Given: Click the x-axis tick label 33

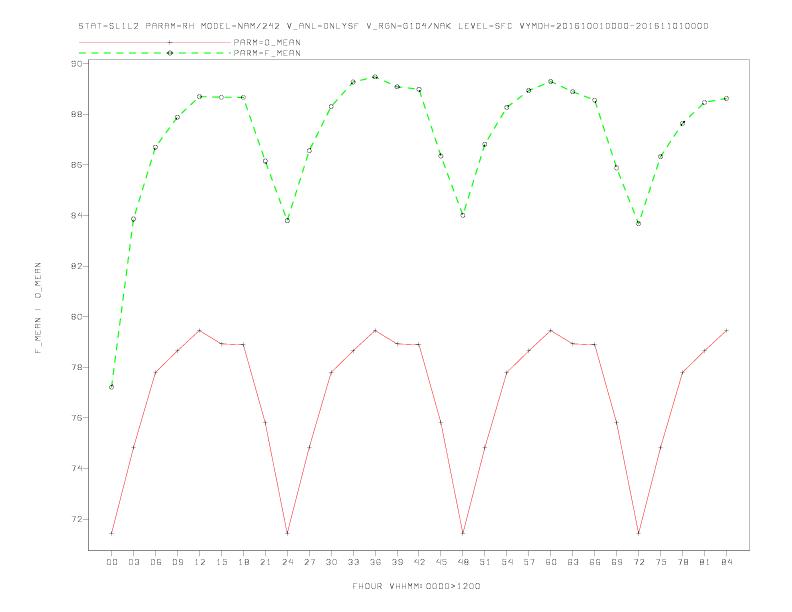Looking at the screenshot, I should [x=353, y=562].
